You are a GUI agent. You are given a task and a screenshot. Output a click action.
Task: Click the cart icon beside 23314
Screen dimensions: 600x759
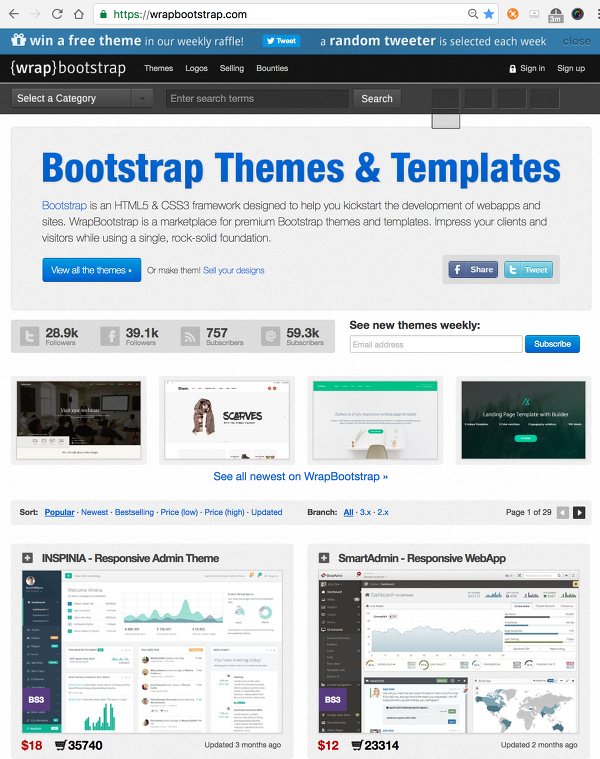[357, 745]
